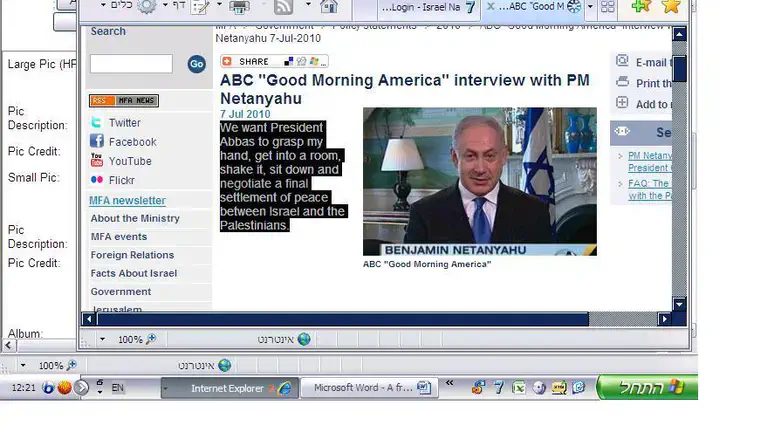Image resolution: width=781 pixels, height=439 pixels.
Task: Open the Tools gear icon in toolbar
Action: (146, 6)
